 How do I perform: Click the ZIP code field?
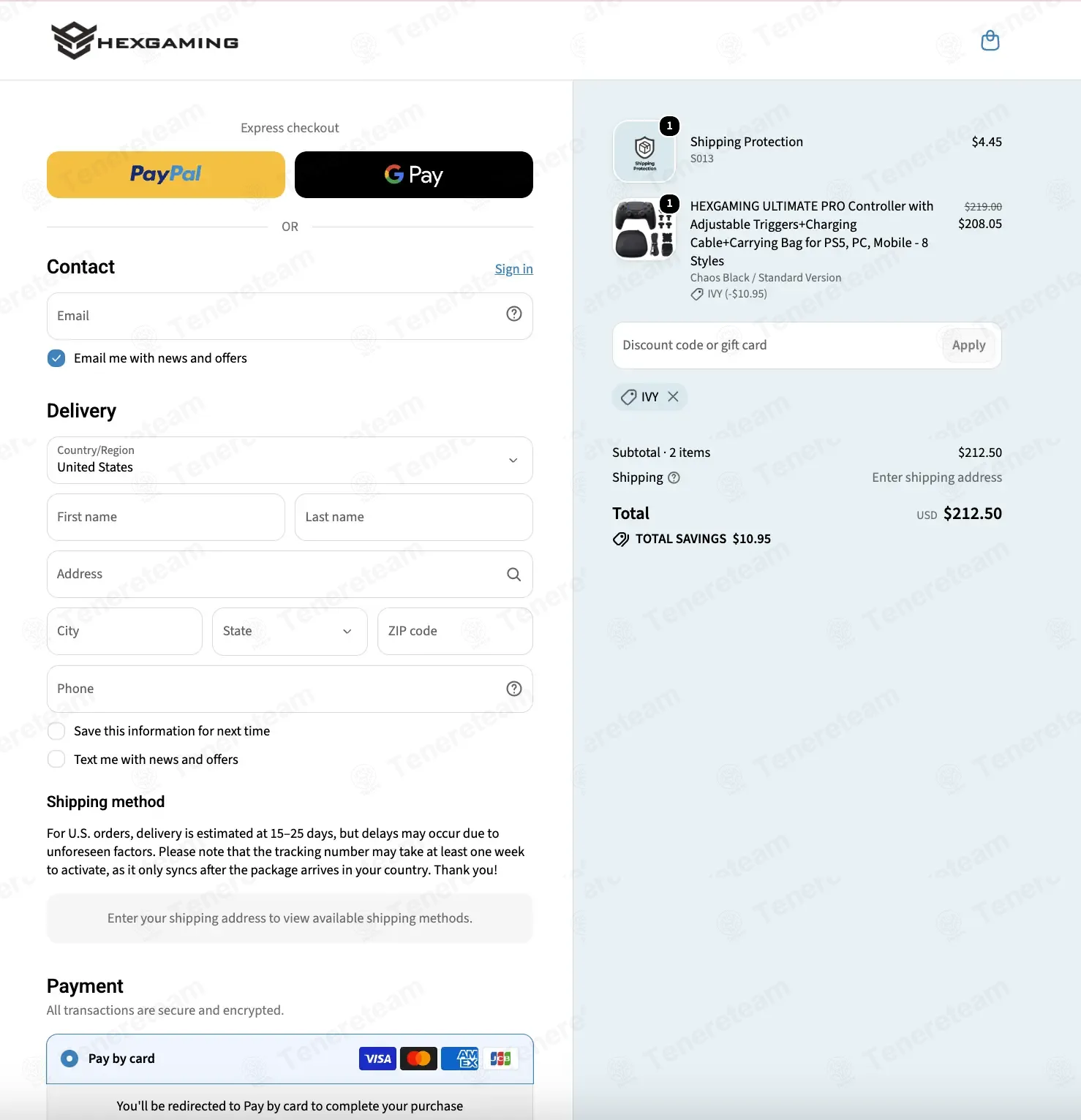point(455,632)
